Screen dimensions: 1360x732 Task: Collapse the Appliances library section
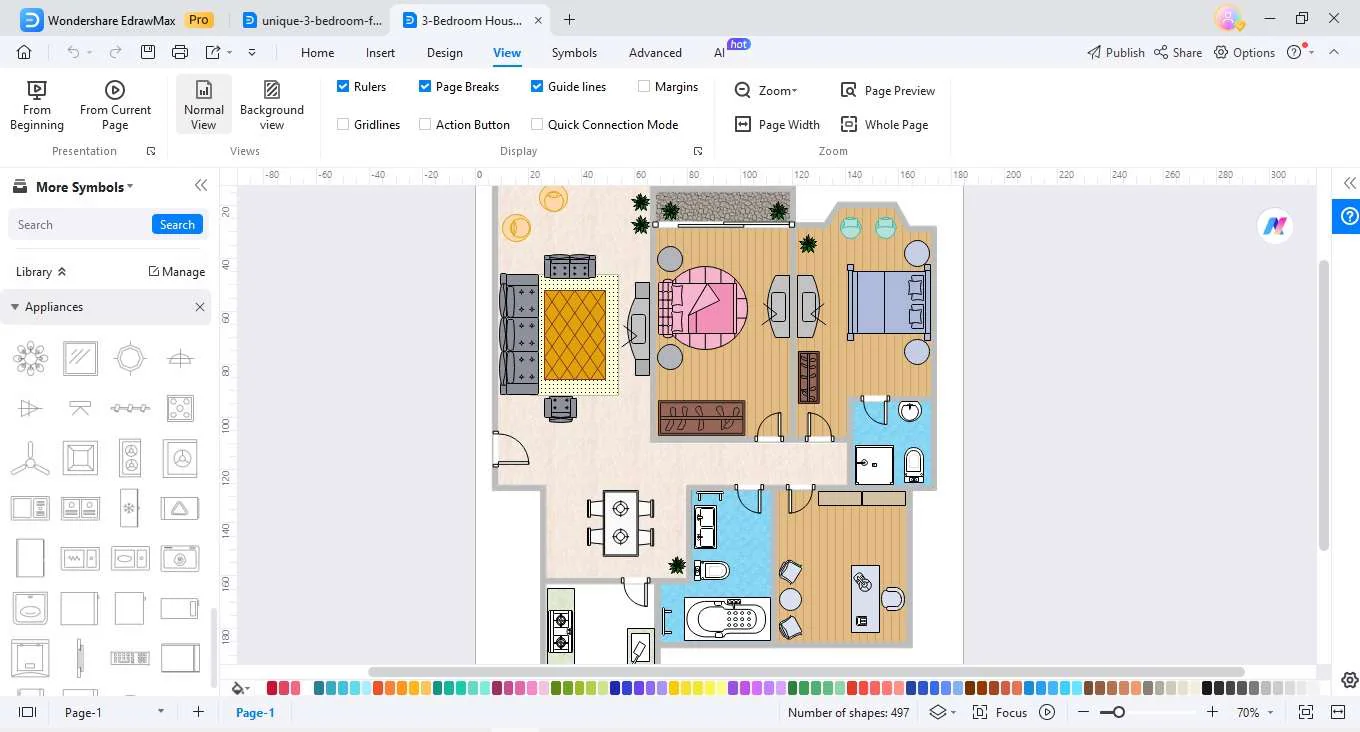[x=15, y=307]
